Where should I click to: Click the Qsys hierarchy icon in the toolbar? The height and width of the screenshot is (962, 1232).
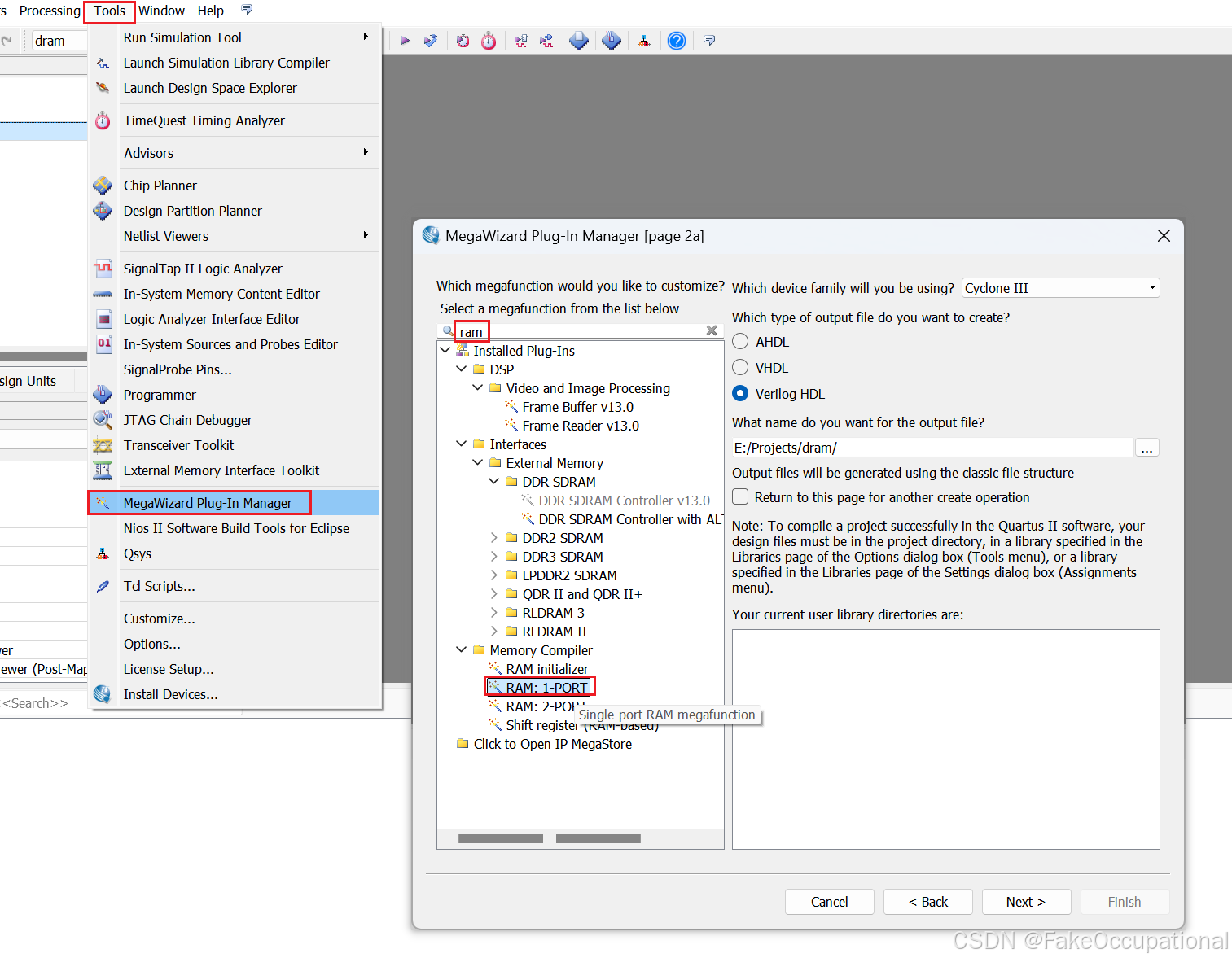coord(644,41)
